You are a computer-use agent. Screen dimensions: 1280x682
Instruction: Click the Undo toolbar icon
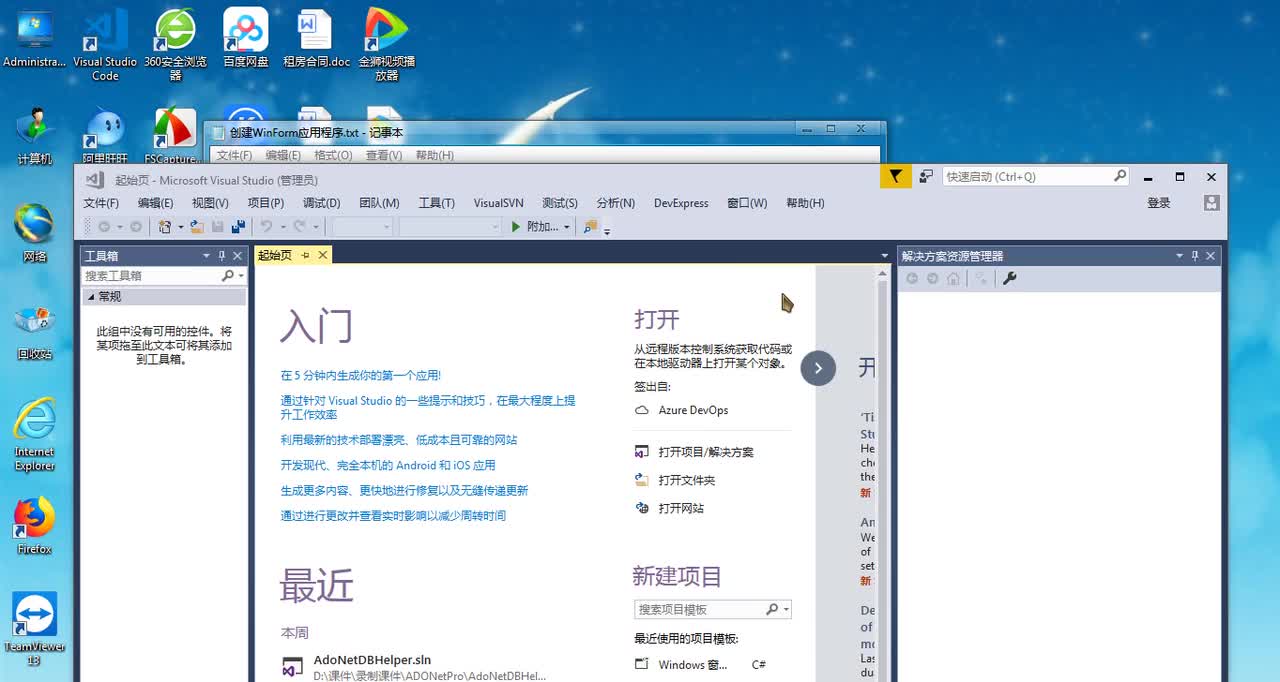[266, 227]
